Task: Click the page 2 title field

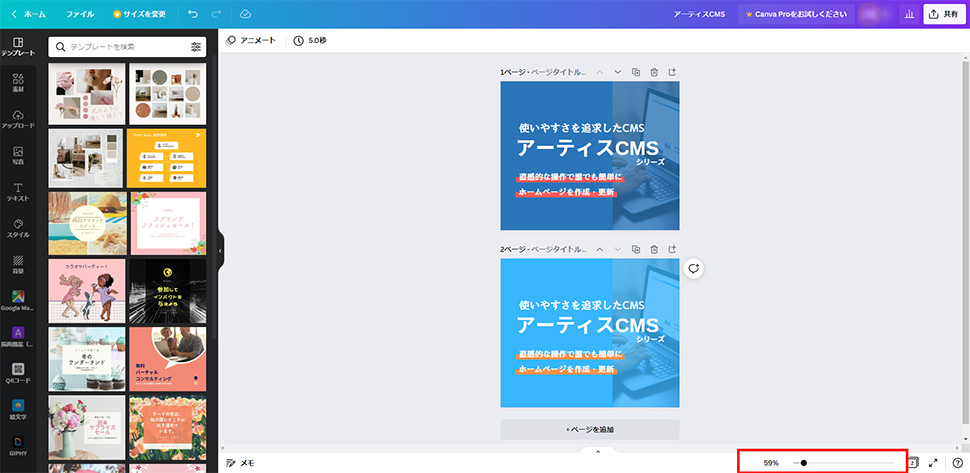Action: click(x=557, y=250)
